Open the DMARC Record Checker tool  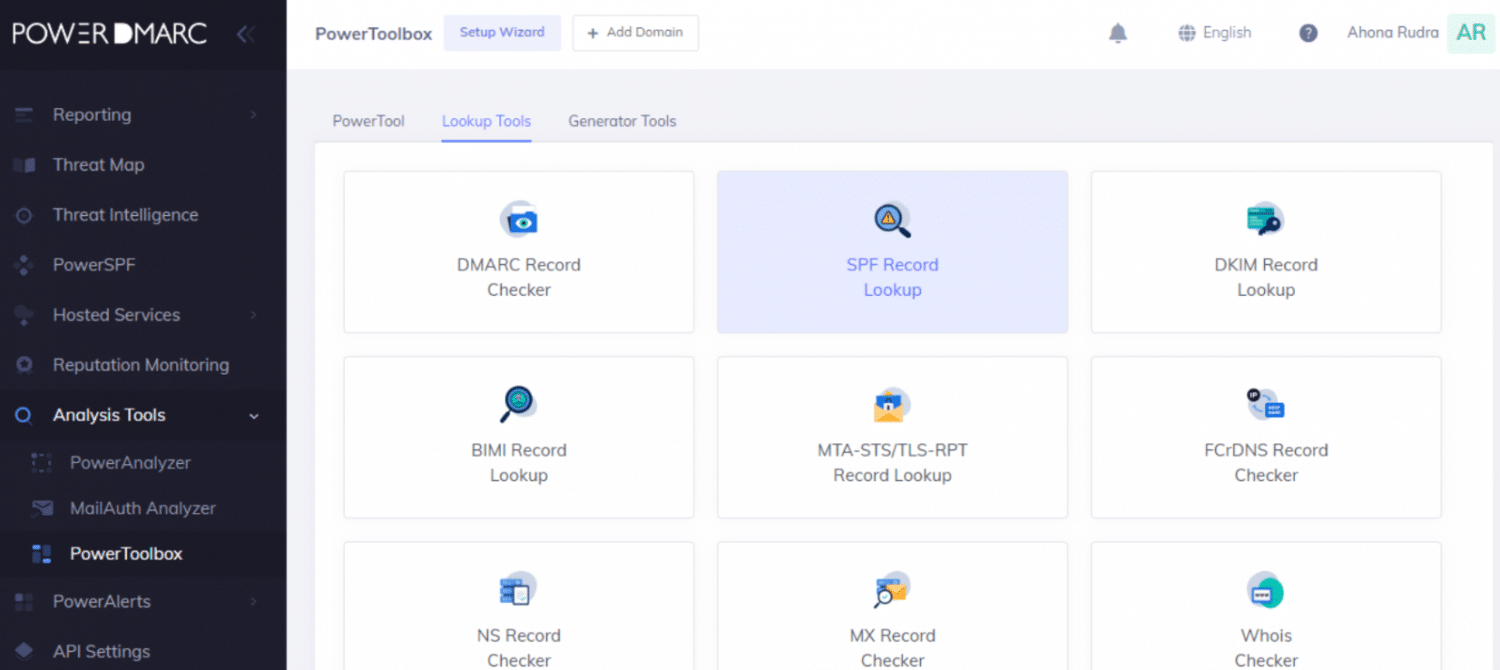518,252
